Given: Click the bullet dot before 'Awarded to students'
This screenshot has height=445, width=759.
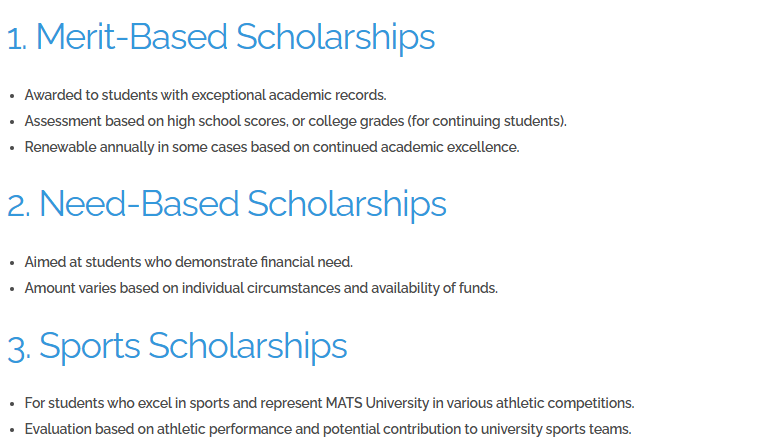Looking at the screenshot, I should coord(12,96).
